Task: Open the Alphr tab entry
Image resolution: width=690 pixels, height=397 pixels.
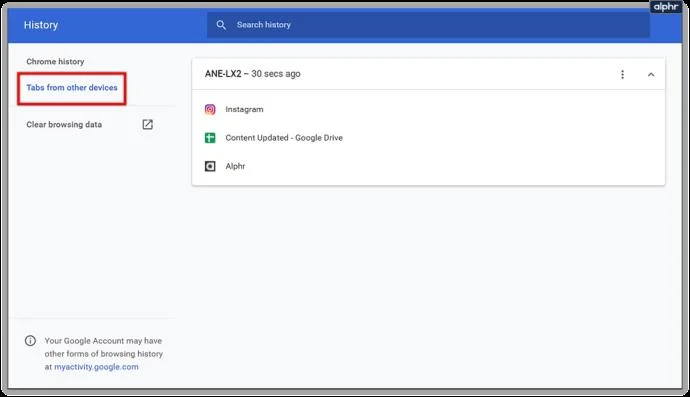Action: (235, 166)
